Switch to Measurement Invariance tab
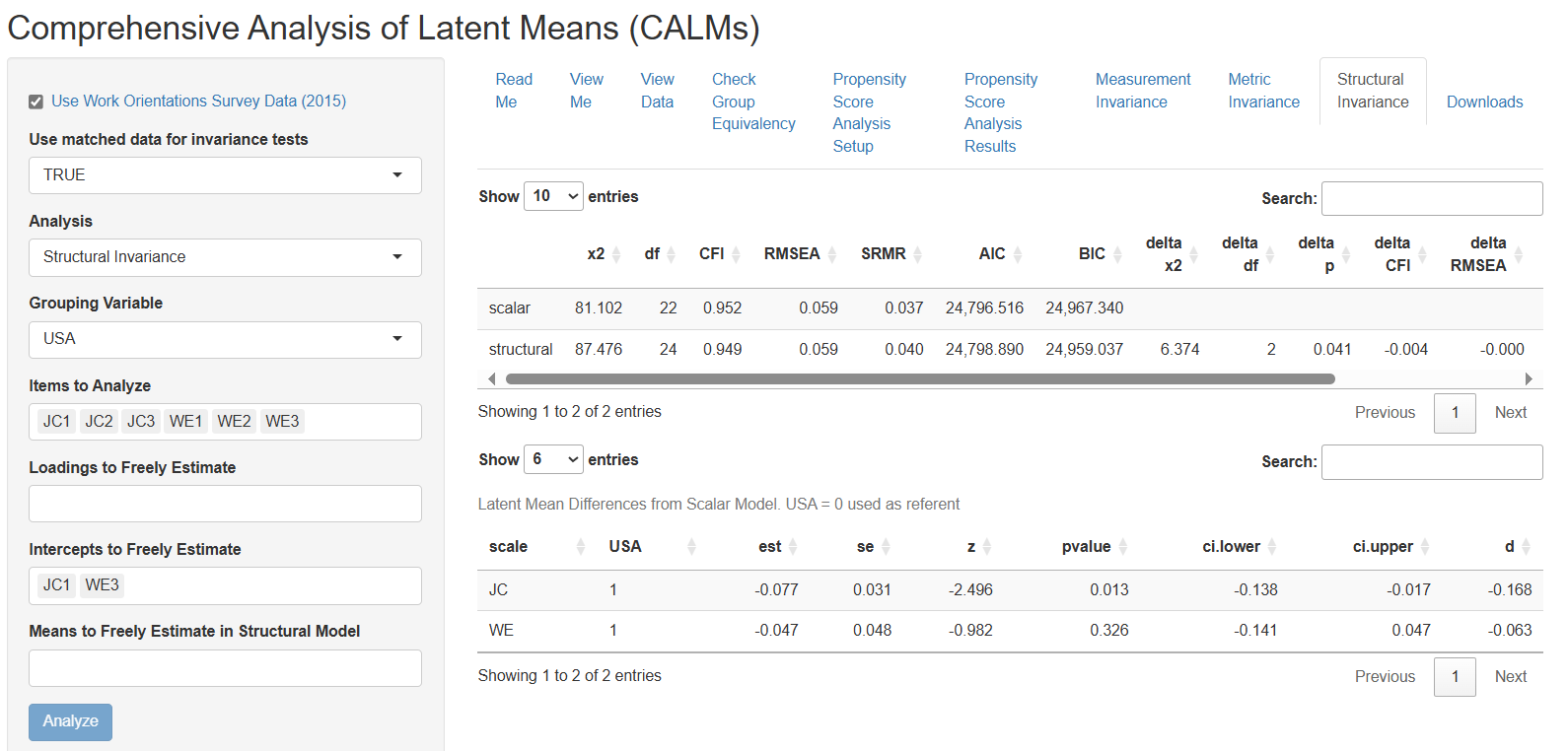This screenshot has height=751, width=1568. tap(1142, 91)
